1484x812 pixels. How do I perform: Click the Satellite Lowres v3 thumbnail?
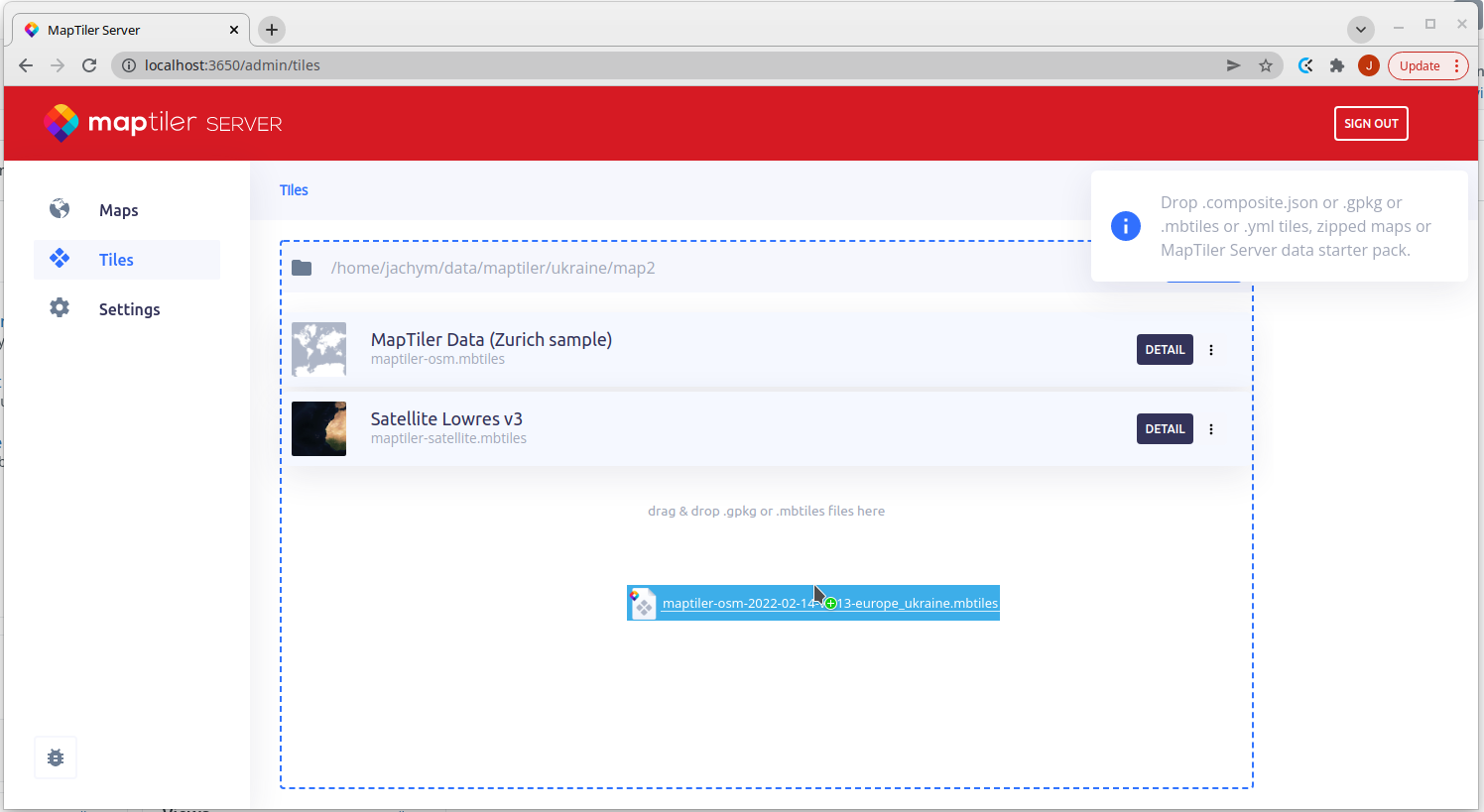tap(318, 428)
